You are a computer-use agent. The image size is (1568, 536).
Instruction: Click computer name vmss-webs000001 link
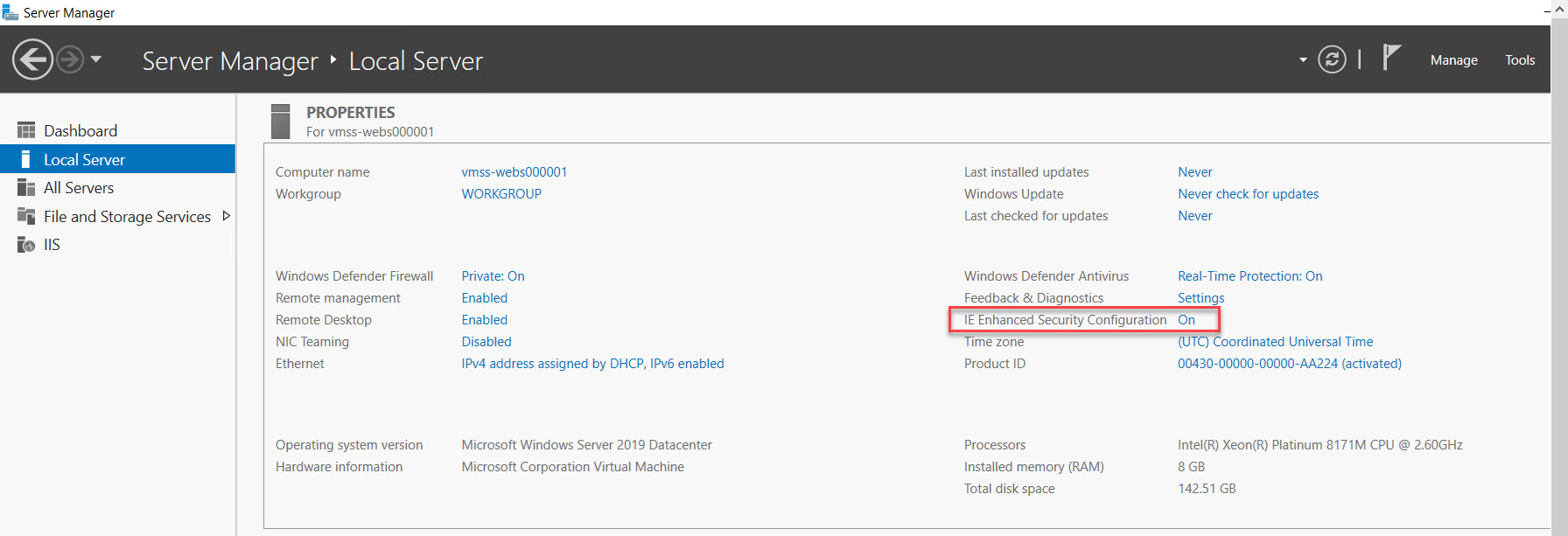[514, 172]
